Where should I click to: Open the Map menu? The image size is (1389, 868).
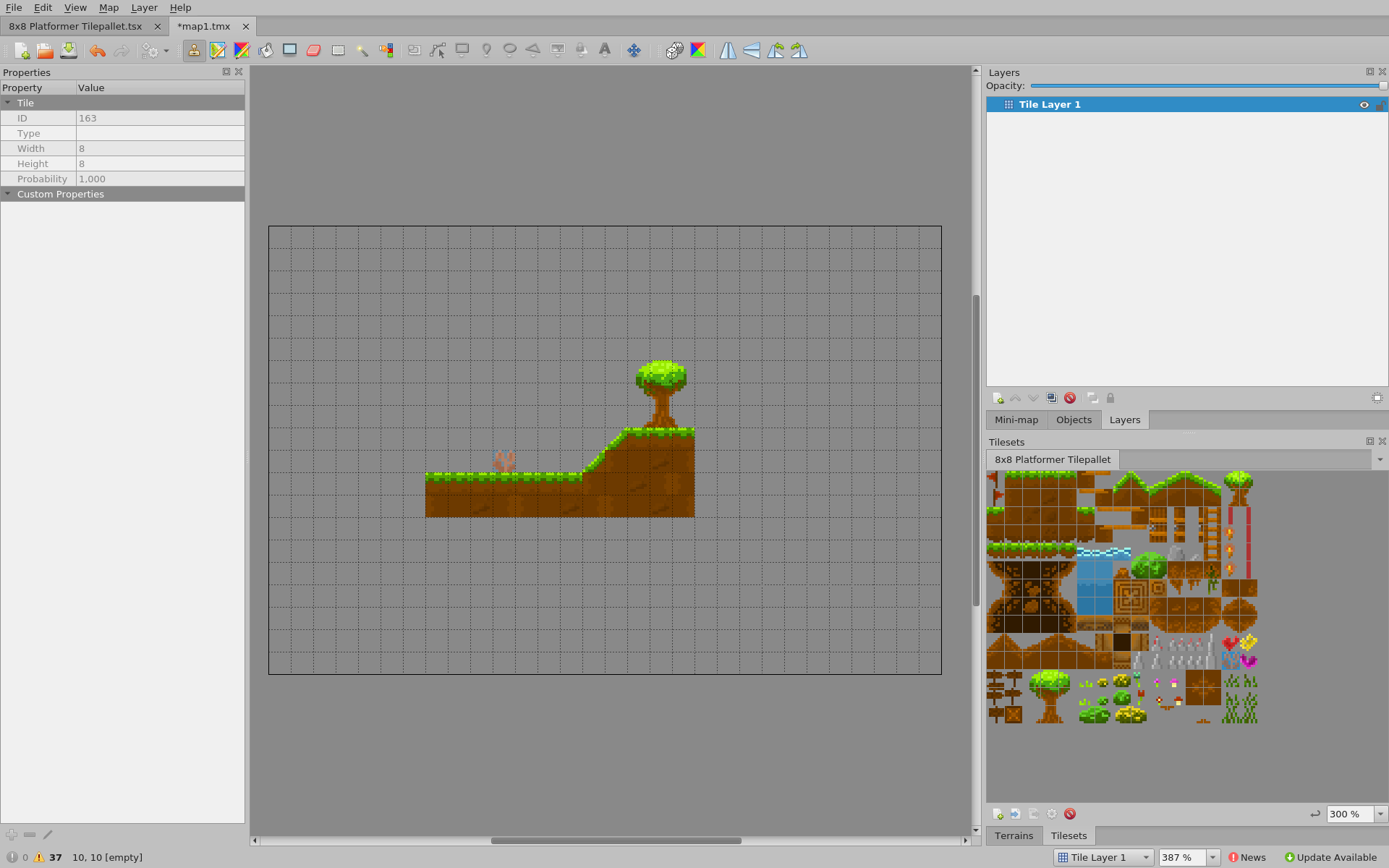point(109,7)
